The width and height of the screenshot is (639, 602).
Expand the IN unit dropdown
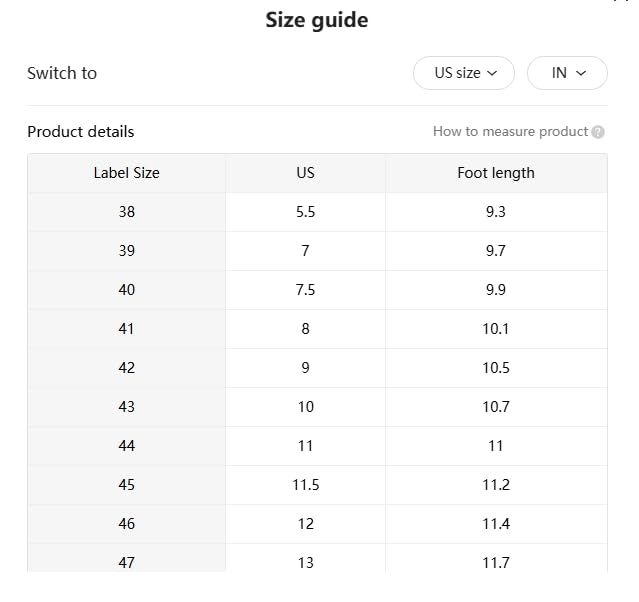pos(566,73)
